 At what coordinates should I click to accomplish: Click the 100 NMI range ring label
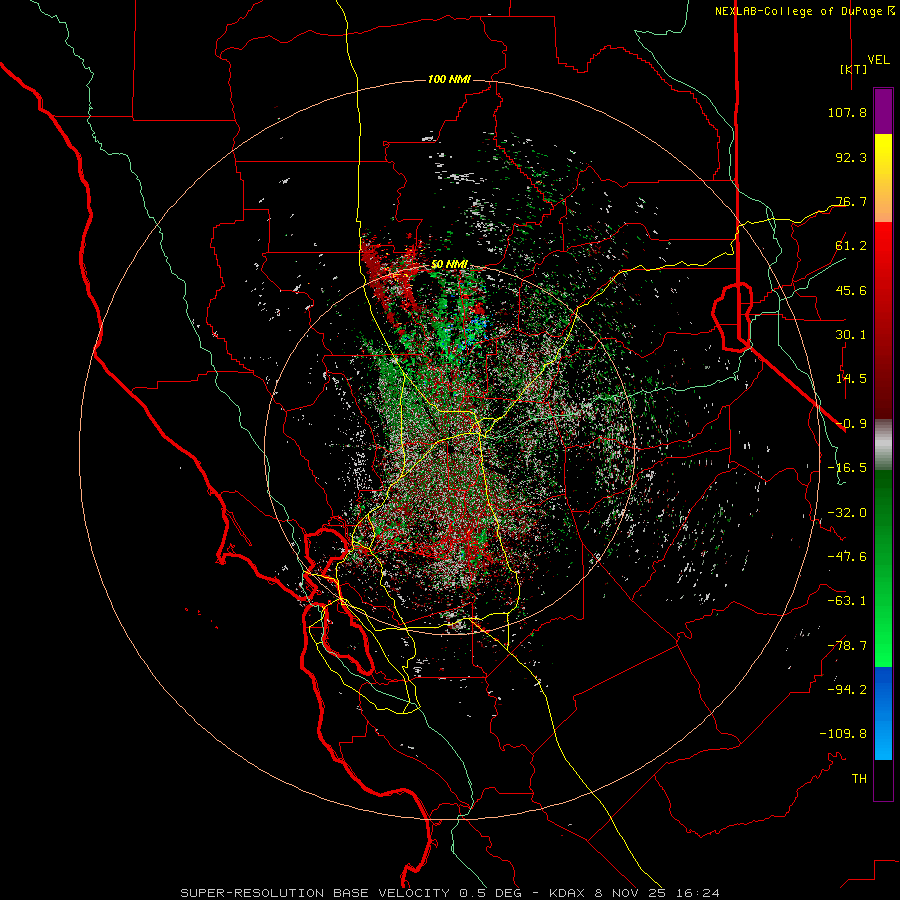tap(449, 79)
